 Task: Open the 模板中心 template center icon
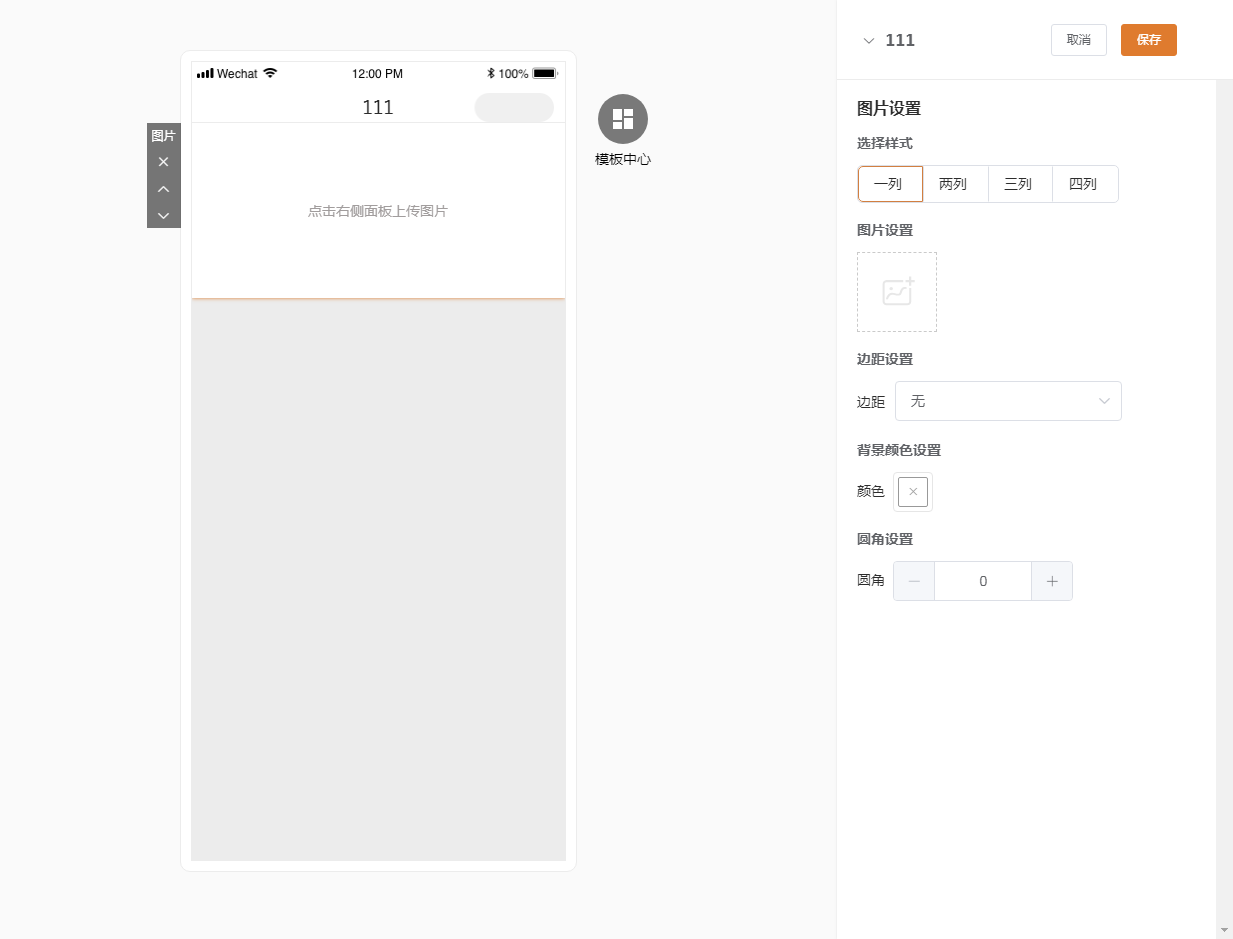click(622, 119)
